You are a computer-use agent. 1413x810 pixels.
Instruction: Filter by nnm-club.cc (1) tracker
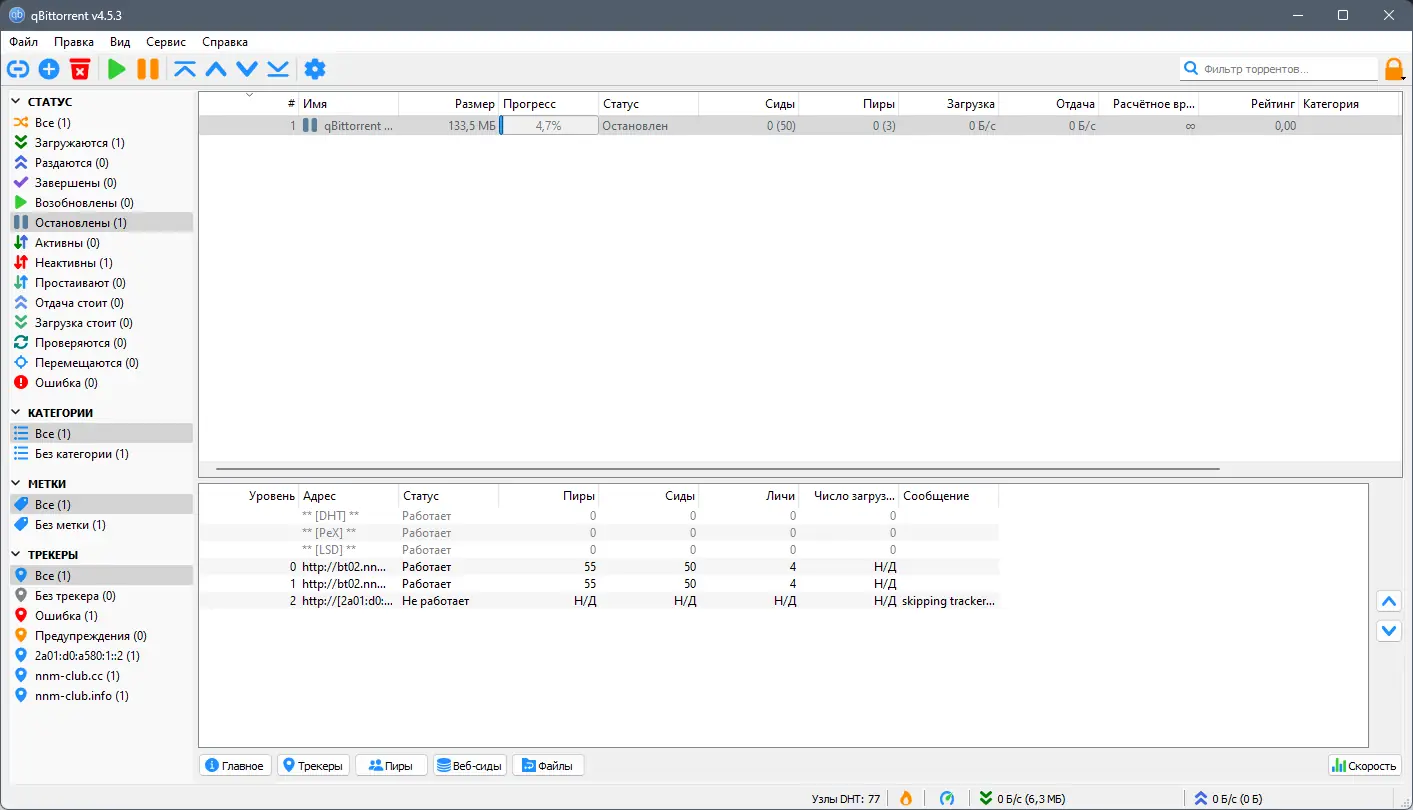pos(101,676)
